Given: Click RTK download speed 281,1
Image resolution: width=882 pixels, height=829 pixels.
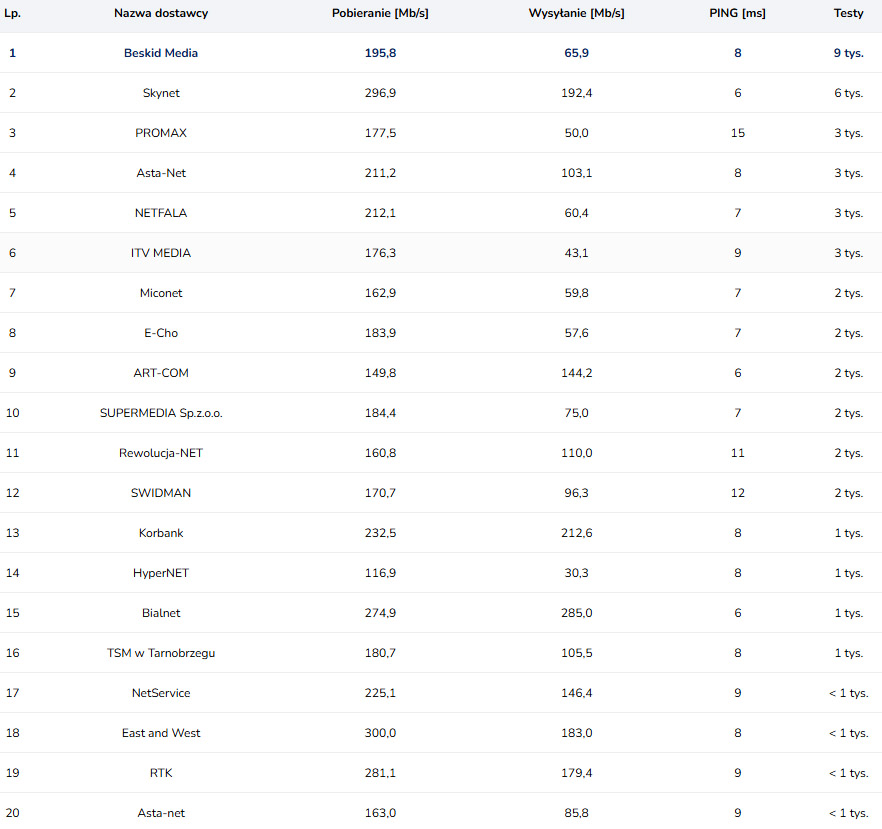Looking at the screenshot, I should point(380,772).
